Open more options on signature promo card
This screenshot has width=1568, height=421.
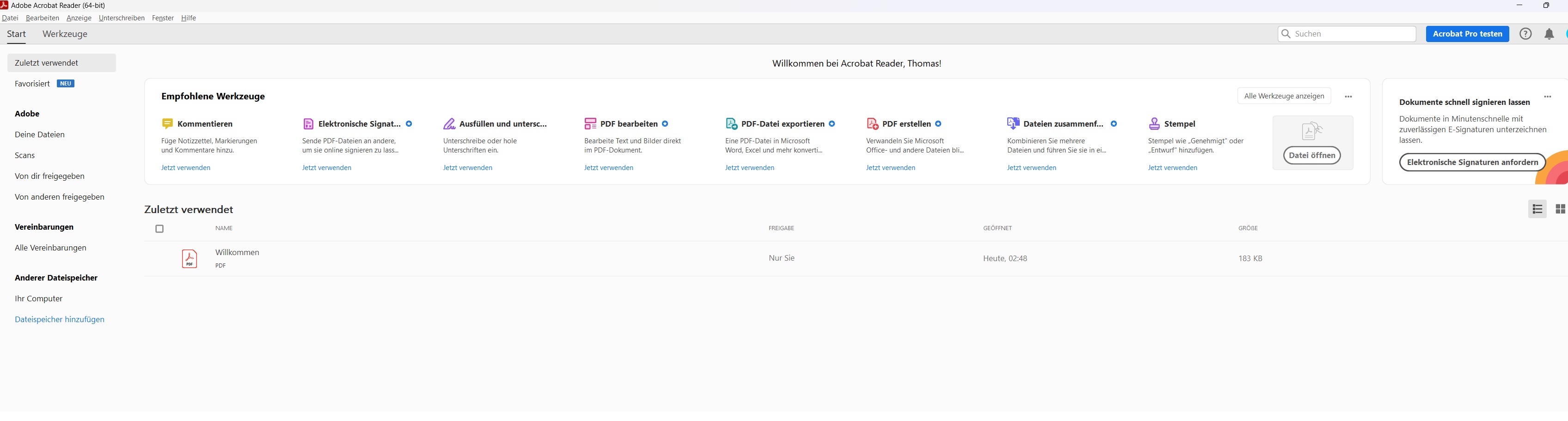click(x=1547, y=97)
